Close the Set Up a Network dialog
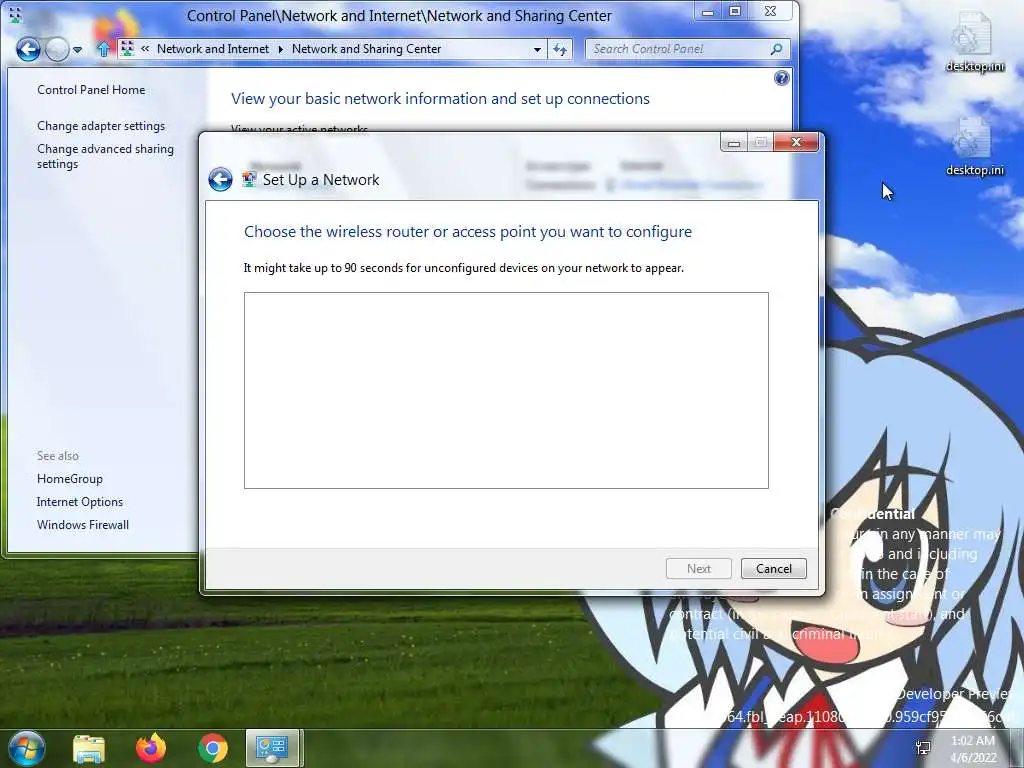This screenshot has width=1024, height=768. coord(796,142)
